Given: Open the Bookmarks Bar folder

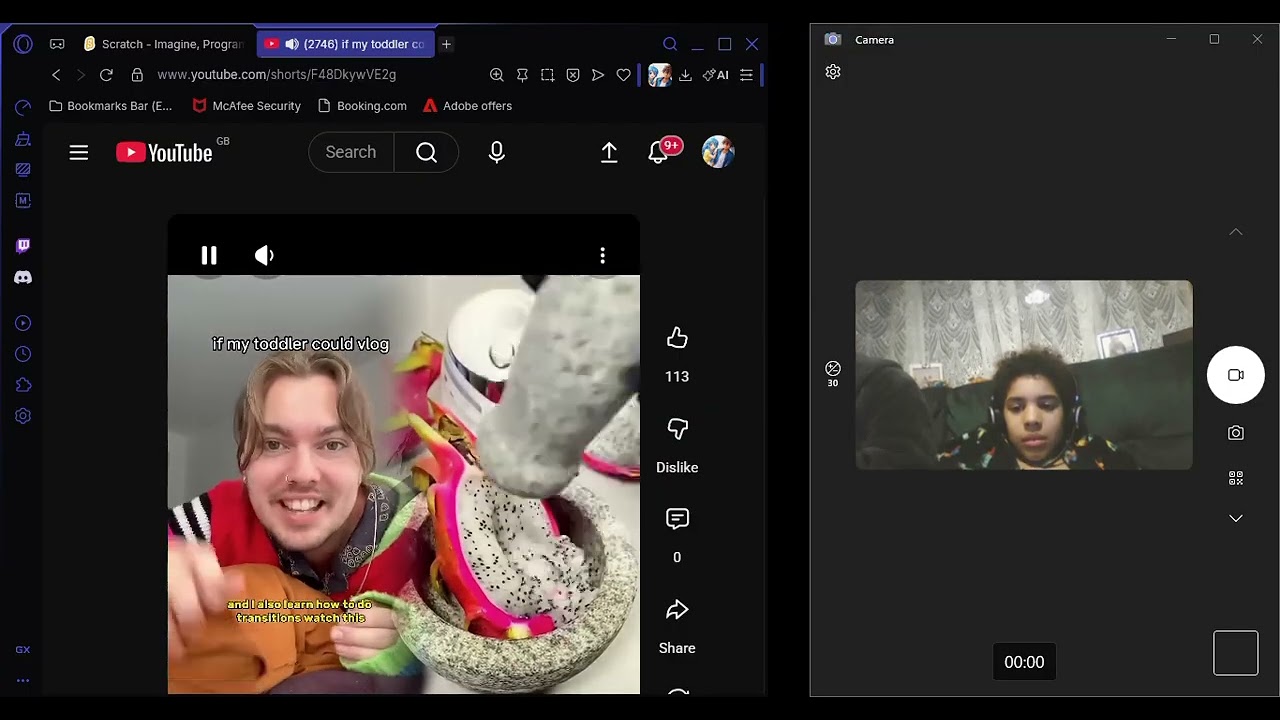Looking at the screenshot, I should click(x=110, y=106).
